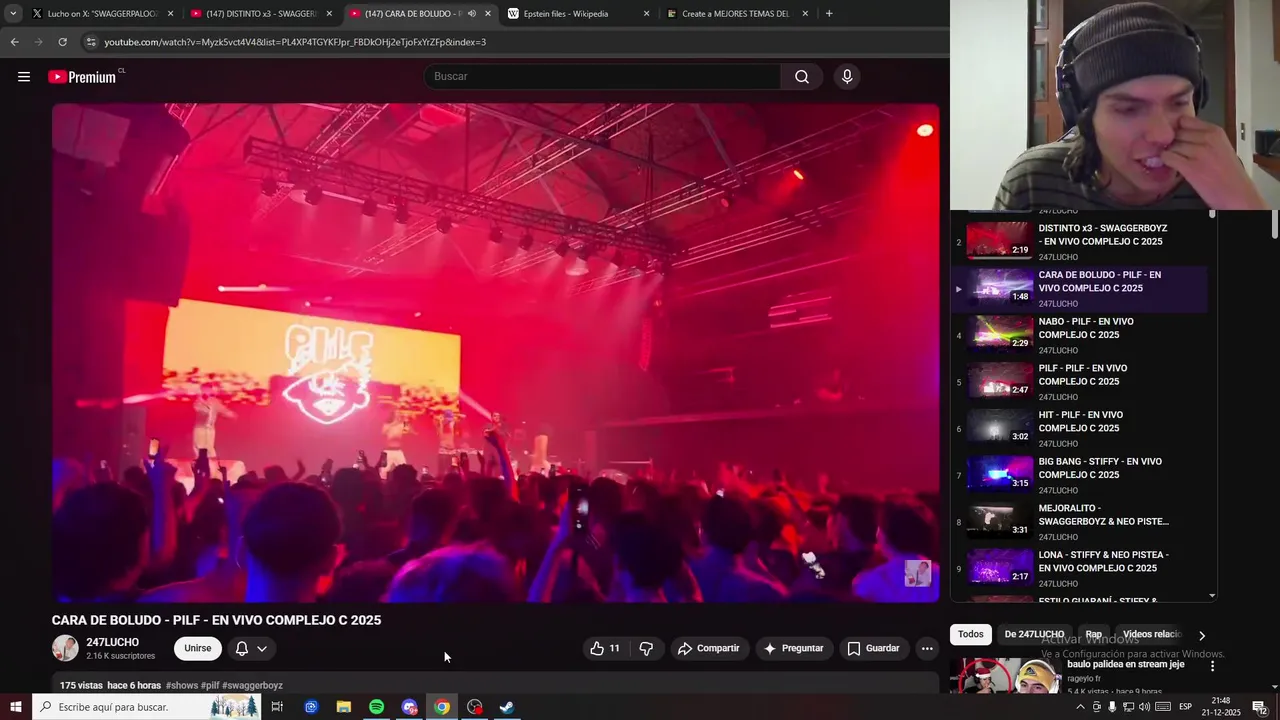Open a new browser tab
Screen dimensions: 1280x720
(829, 14)
